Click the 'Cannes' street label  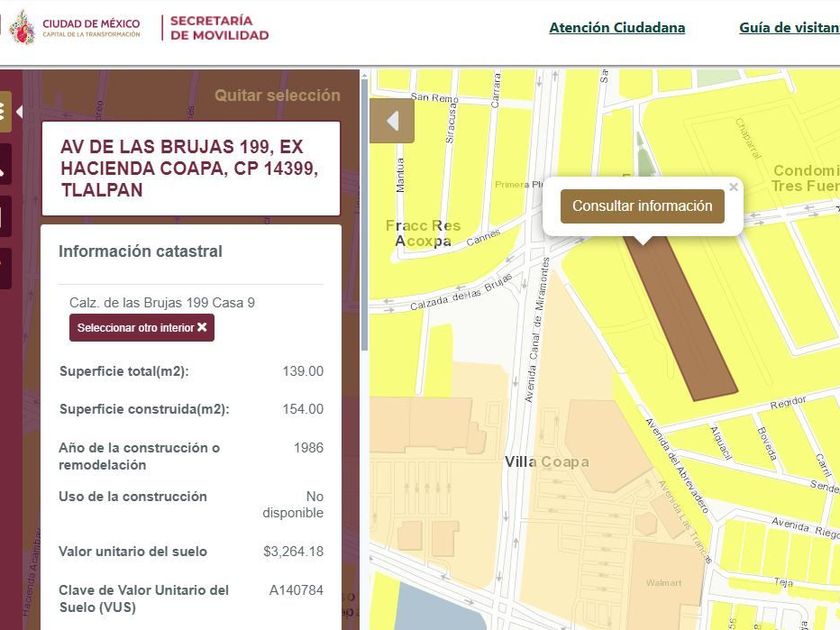pos(483,237)
